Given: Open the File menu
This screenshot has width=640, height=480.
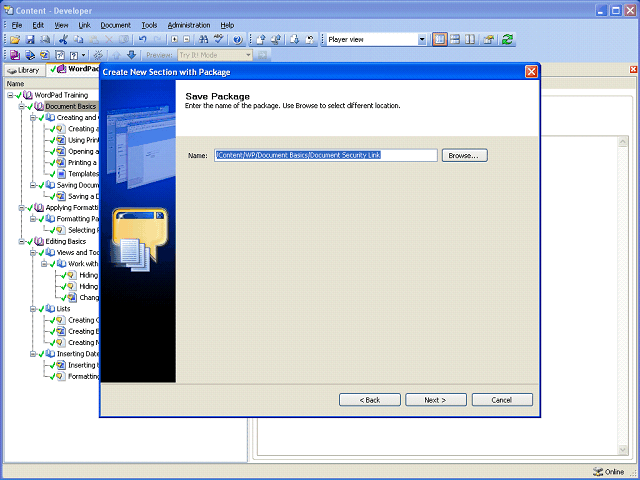Looking at the screenshot, I should pos(17,25).
